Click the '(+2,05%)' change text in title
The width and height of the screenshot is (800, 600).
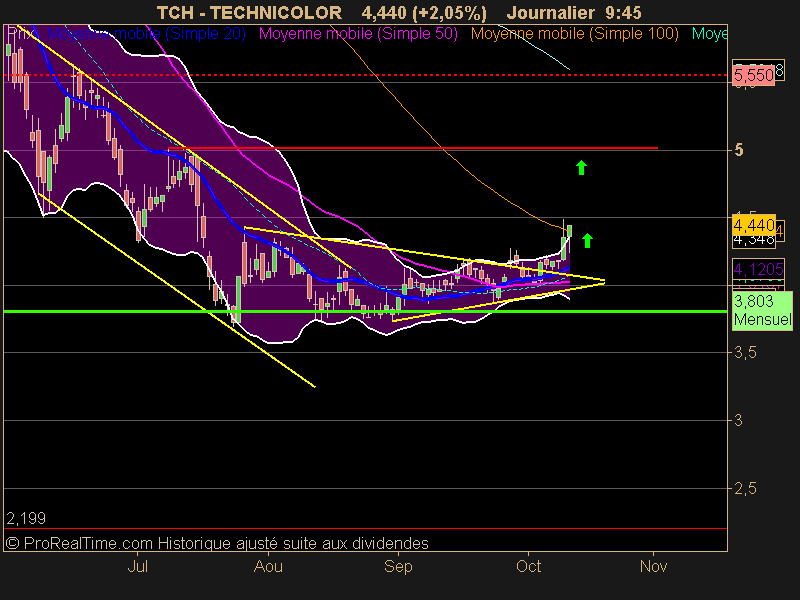tap(449, 12)
